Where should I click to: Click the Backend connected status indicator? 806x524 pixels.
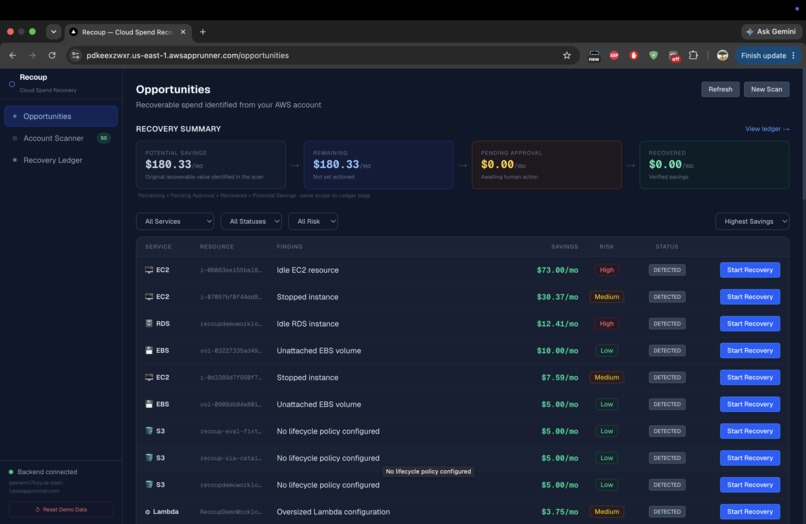[43, 472]
